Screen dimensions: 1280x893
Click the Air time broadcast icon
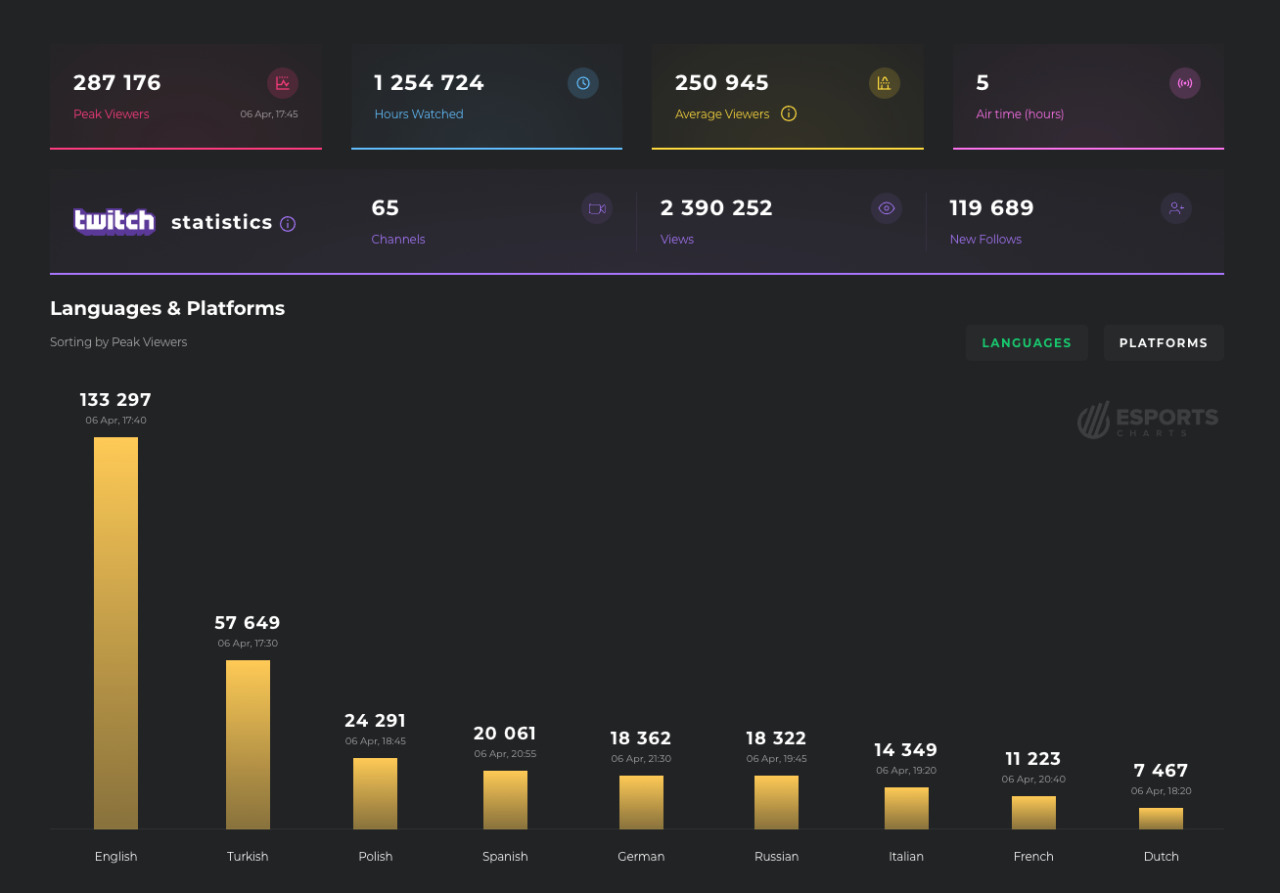1185,83
